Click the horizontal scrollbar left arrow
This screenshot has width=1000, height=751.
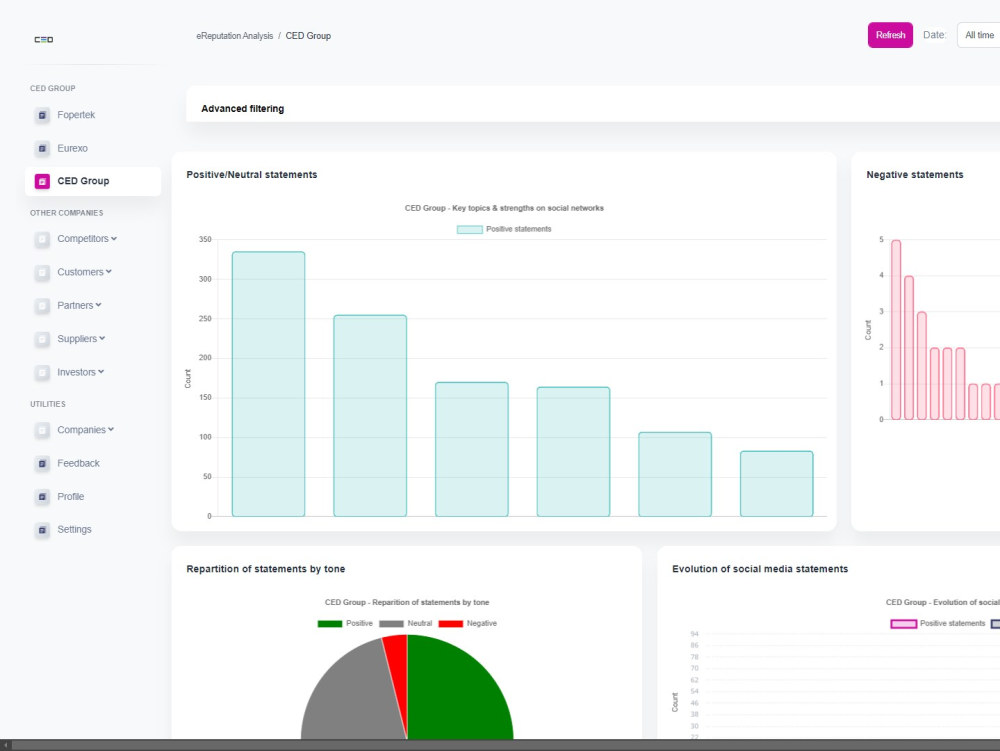pyautogui.click(x=6, y=745)
